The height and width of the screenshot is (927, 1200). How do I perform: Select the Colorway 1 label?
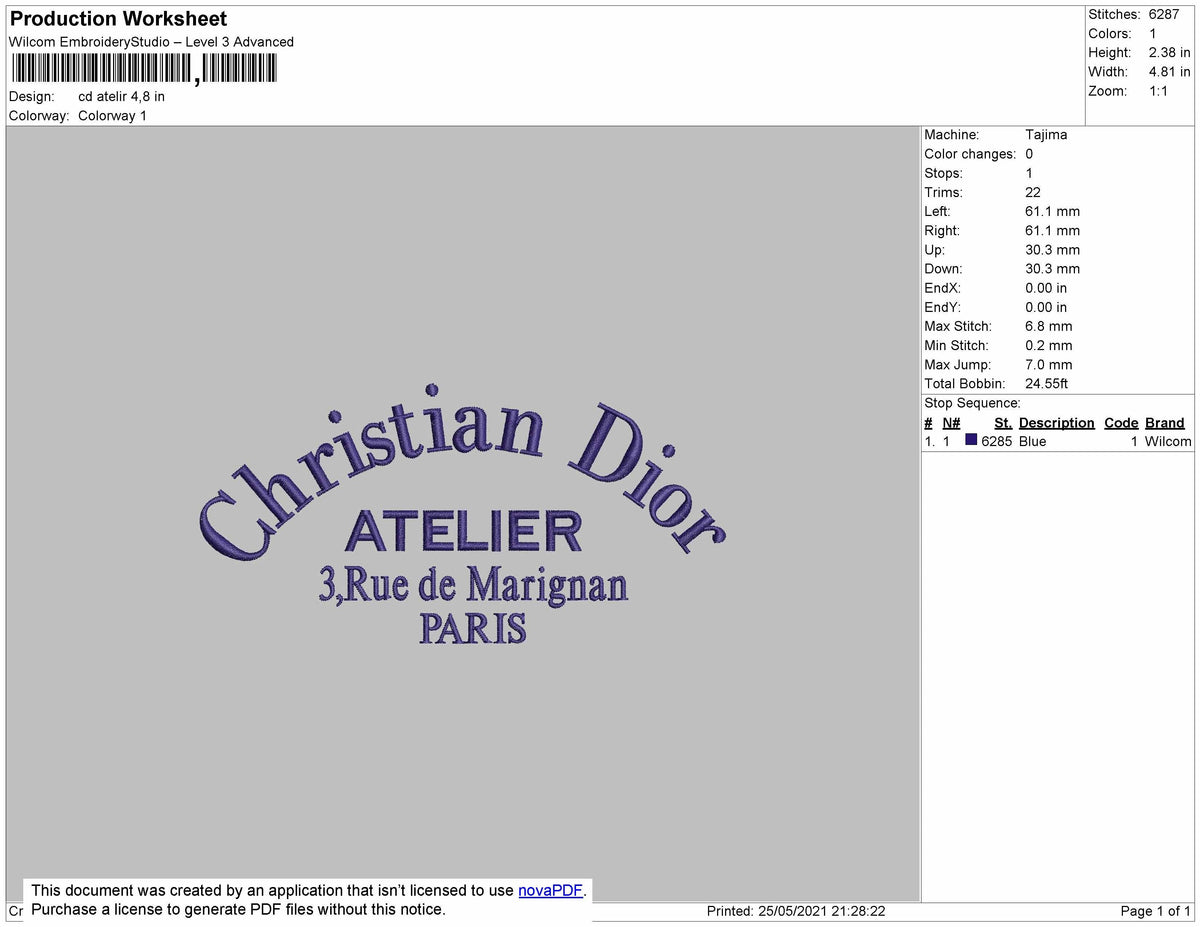tap(113, 116)
